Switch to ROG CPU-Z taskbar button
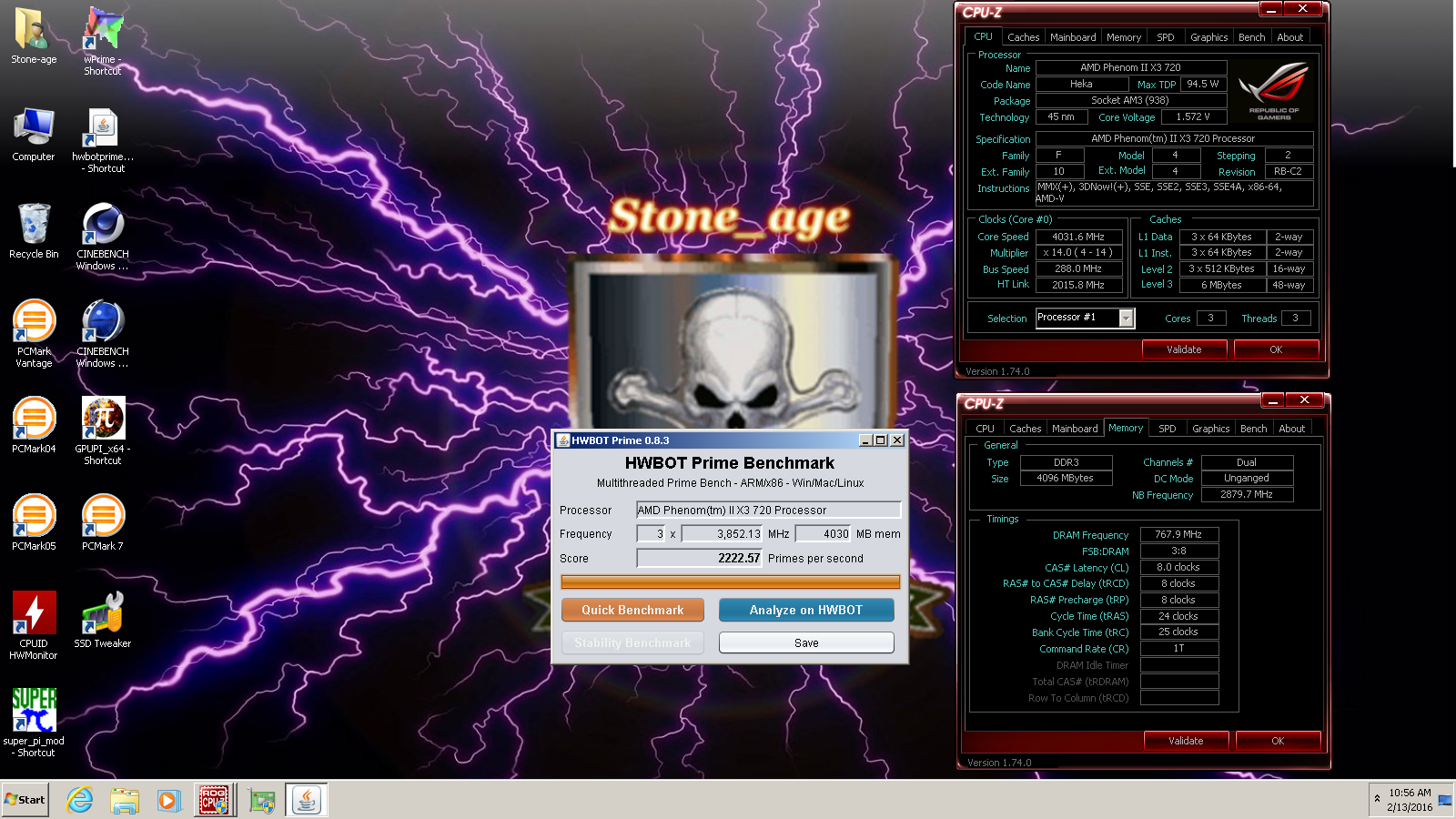1456x819 pixels. click(214, 800)
